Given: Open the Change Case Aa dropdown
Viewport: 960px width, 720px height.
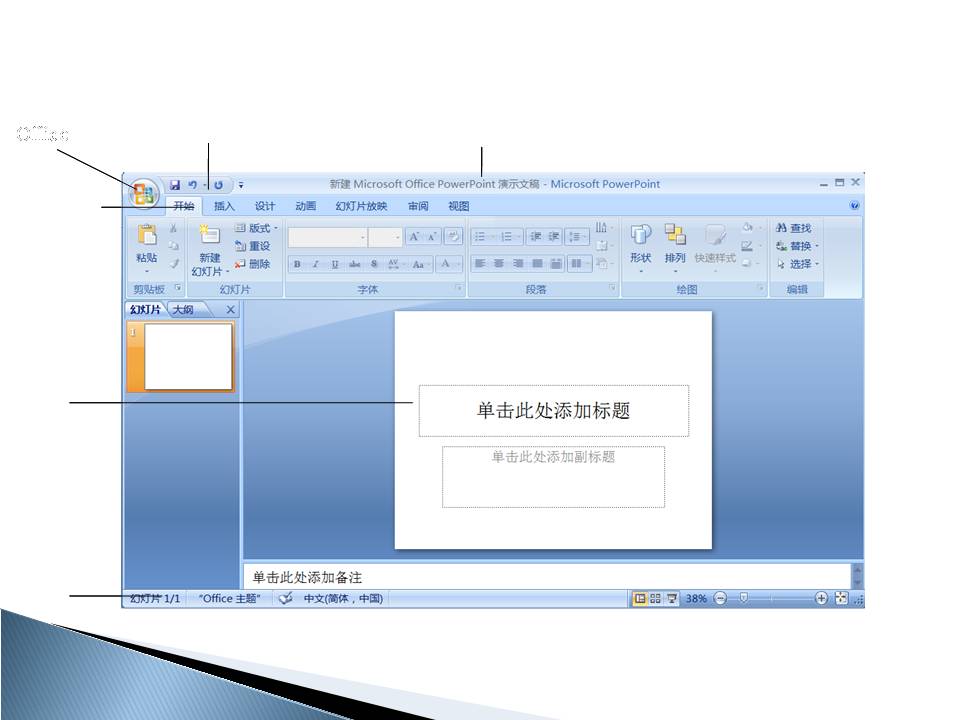Looking at the screenshot, I should point(420,264).
